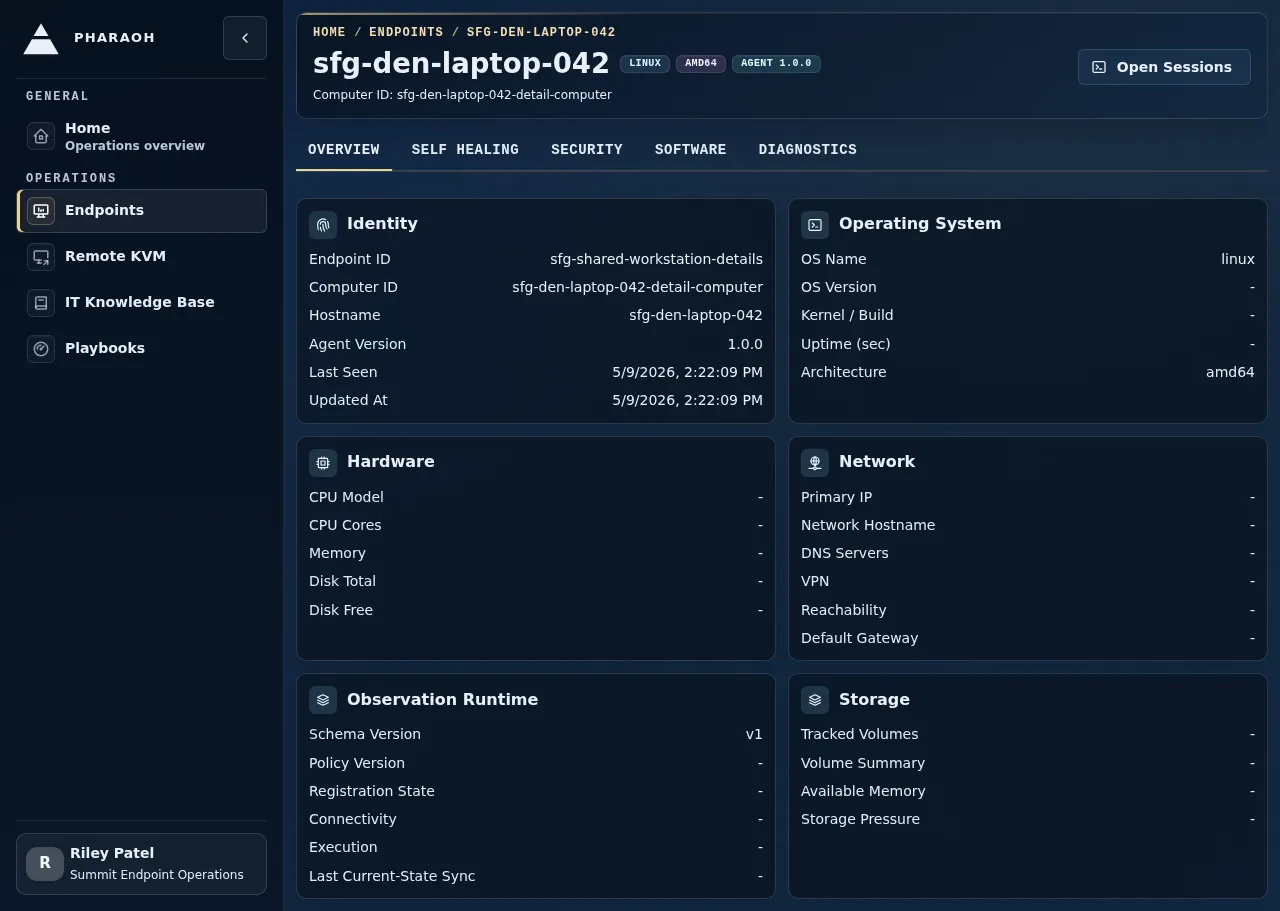
Task: Click the Storage Pressure label
Action: pyautogui.click(x=860, y=819)
